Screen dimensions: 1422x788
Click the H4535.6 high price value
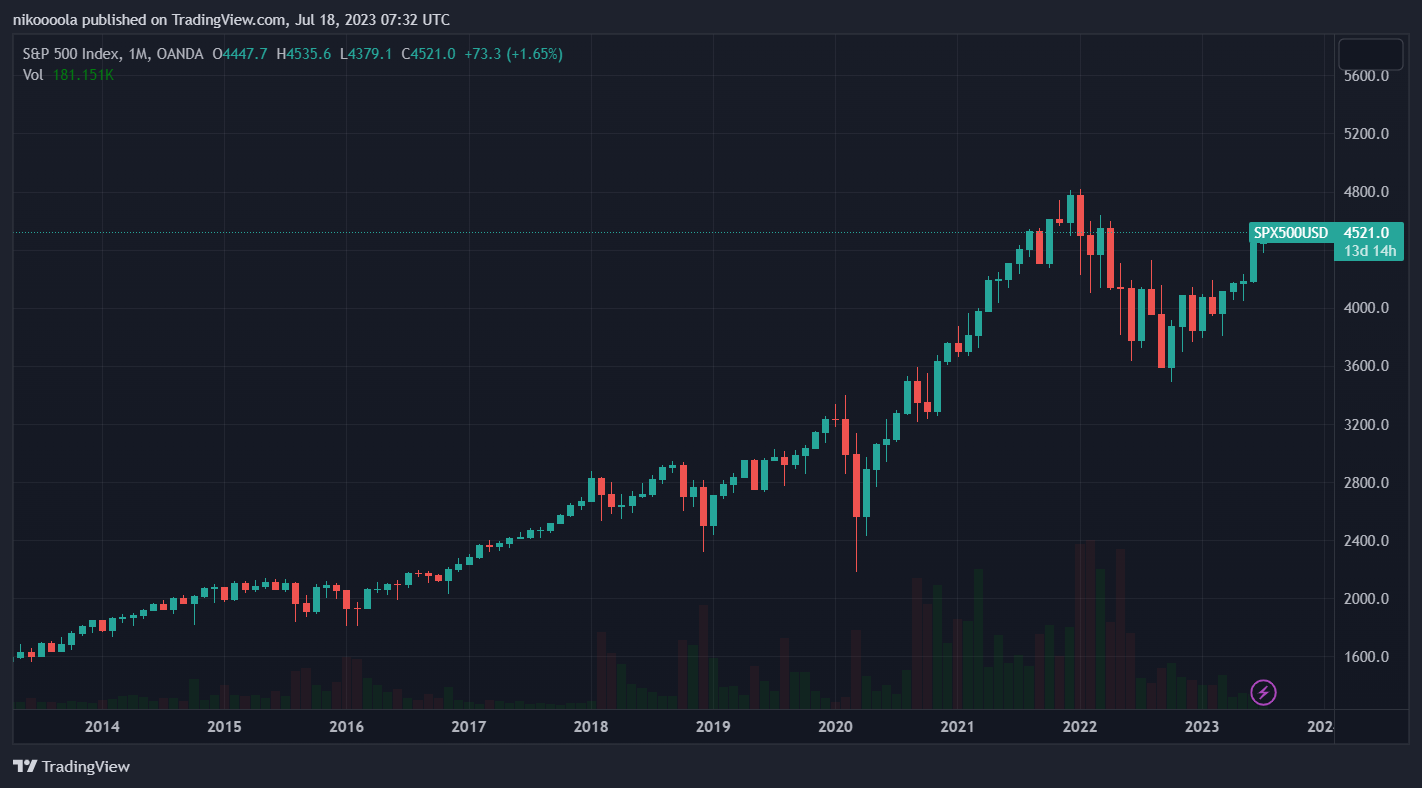[x=304, y=54]
